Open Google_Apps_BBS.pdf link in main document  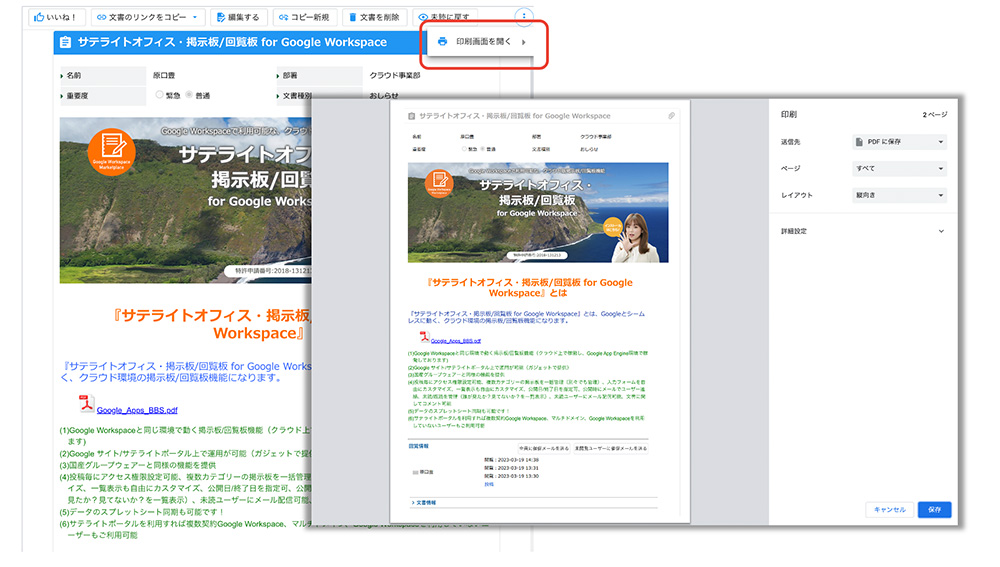(137, 410)
